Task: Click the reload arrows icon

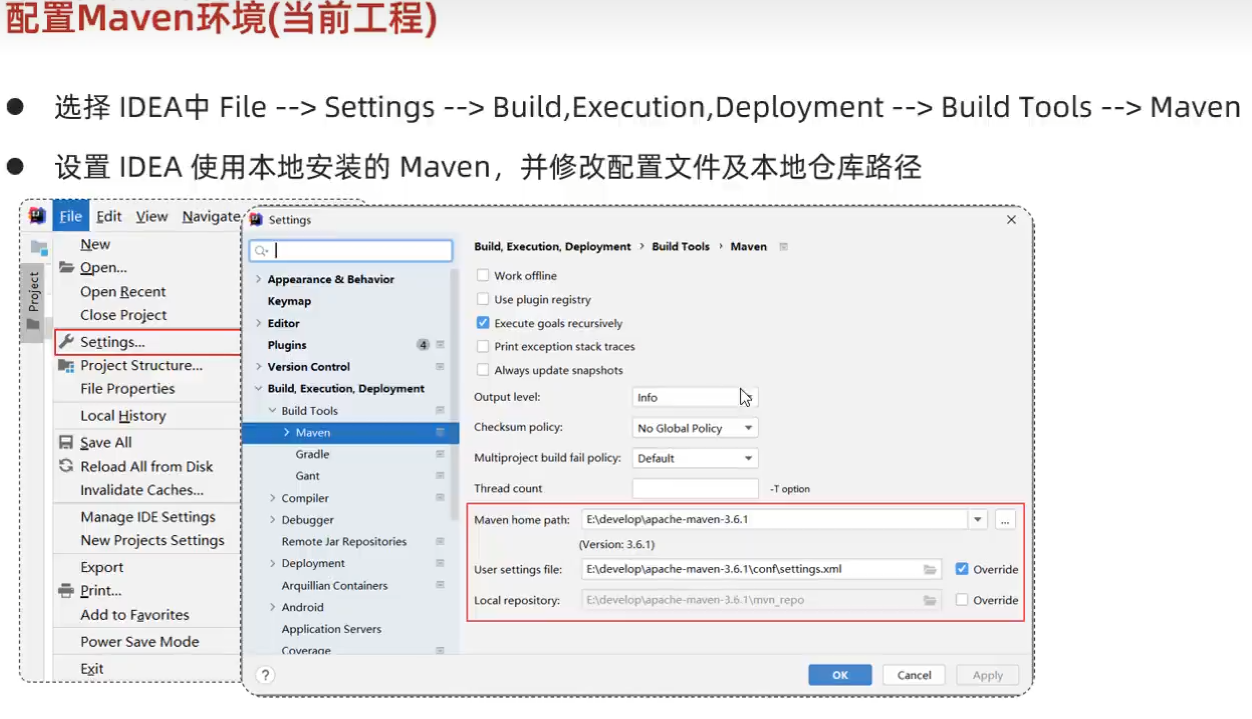Action: [66, 466]
